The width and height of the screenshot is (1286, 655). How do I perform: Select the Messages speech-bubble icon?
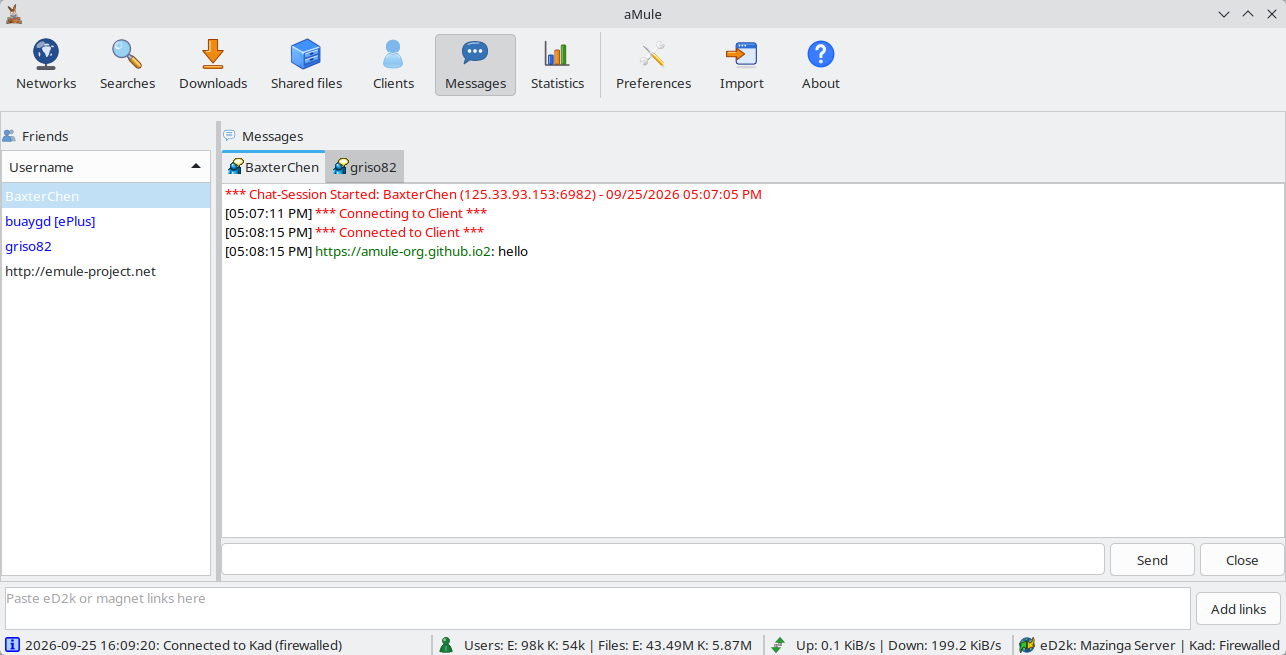(475, 53)
